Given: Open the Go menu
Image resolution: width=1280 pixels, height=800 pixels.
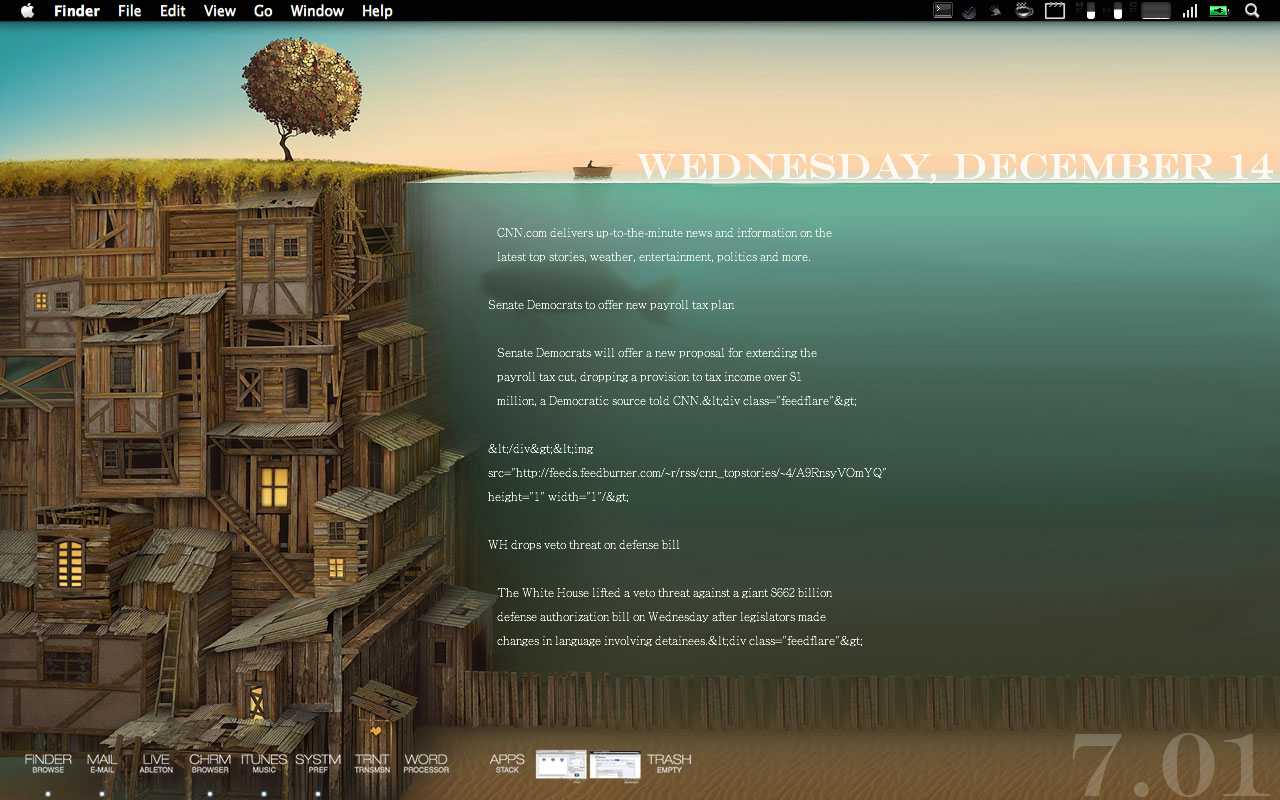Looking at the screenshot, I should (263, 11).
